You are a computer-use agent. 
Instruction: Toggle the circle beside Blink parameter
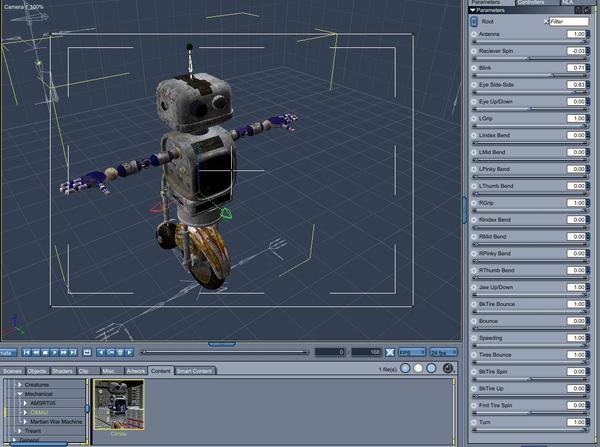click(474, 68)
